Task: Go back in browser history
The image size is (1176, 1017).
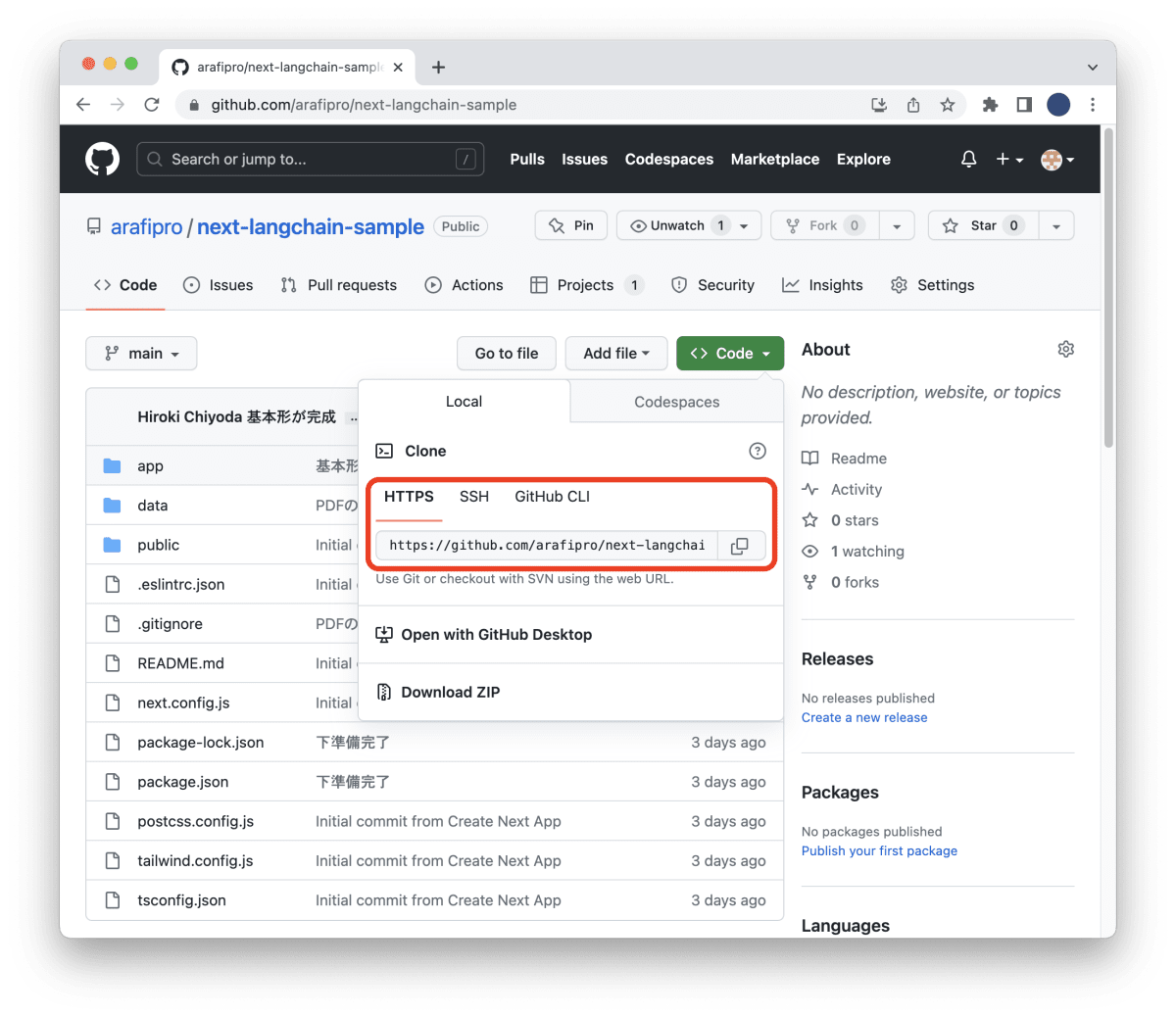Action: [x=83, y=105]
